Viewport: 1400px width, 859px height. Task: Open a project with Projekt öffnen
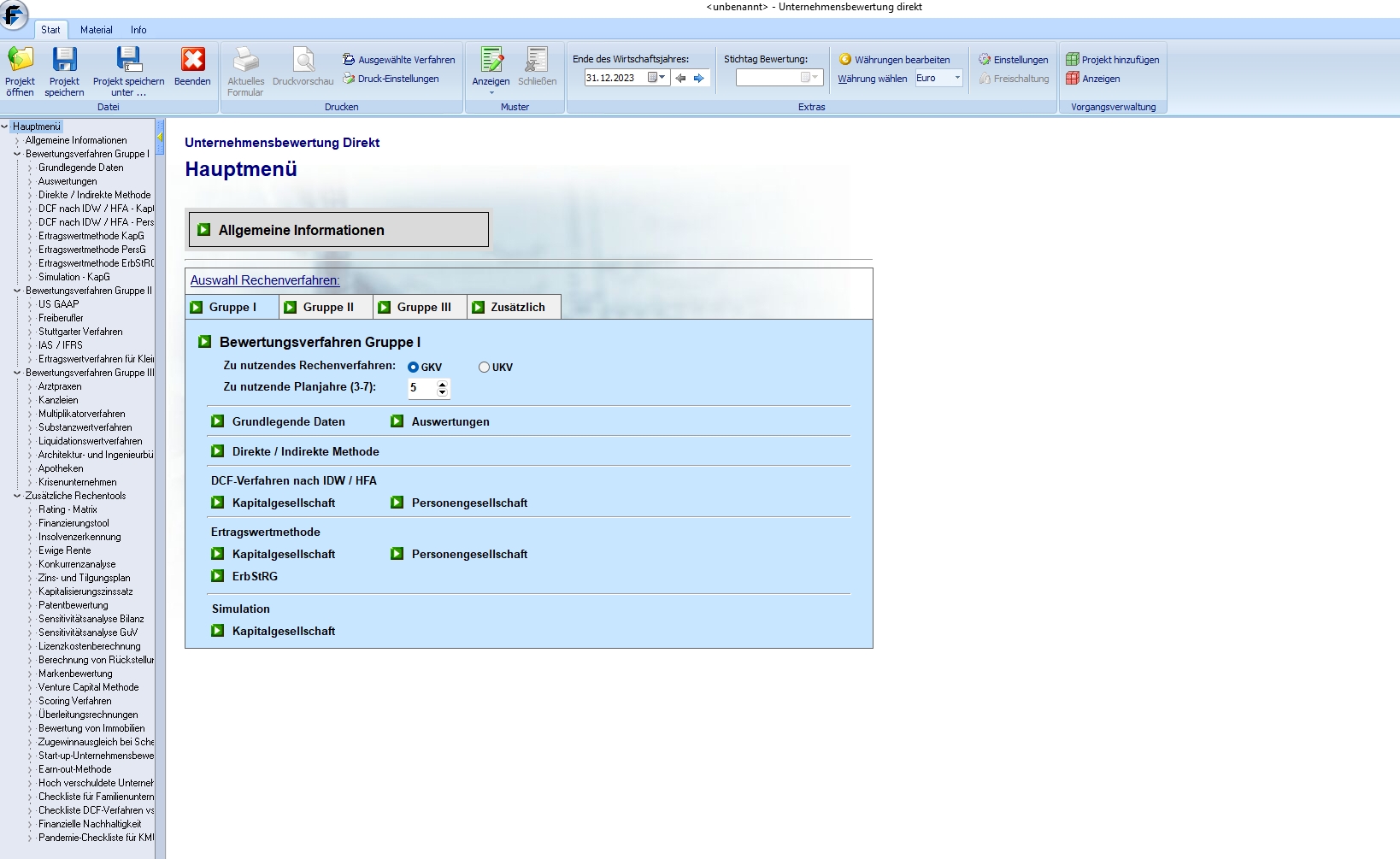[20, 72]
